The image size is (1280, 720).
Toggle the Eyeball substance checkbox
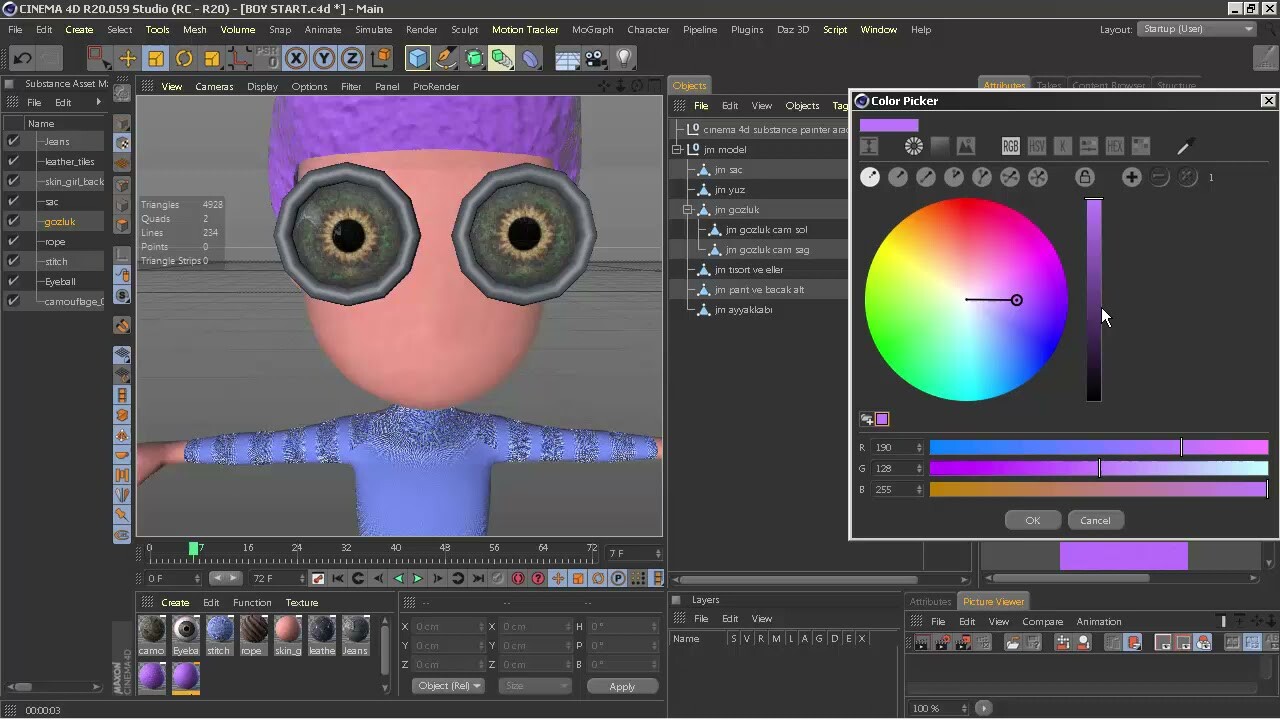pos(13,281)
